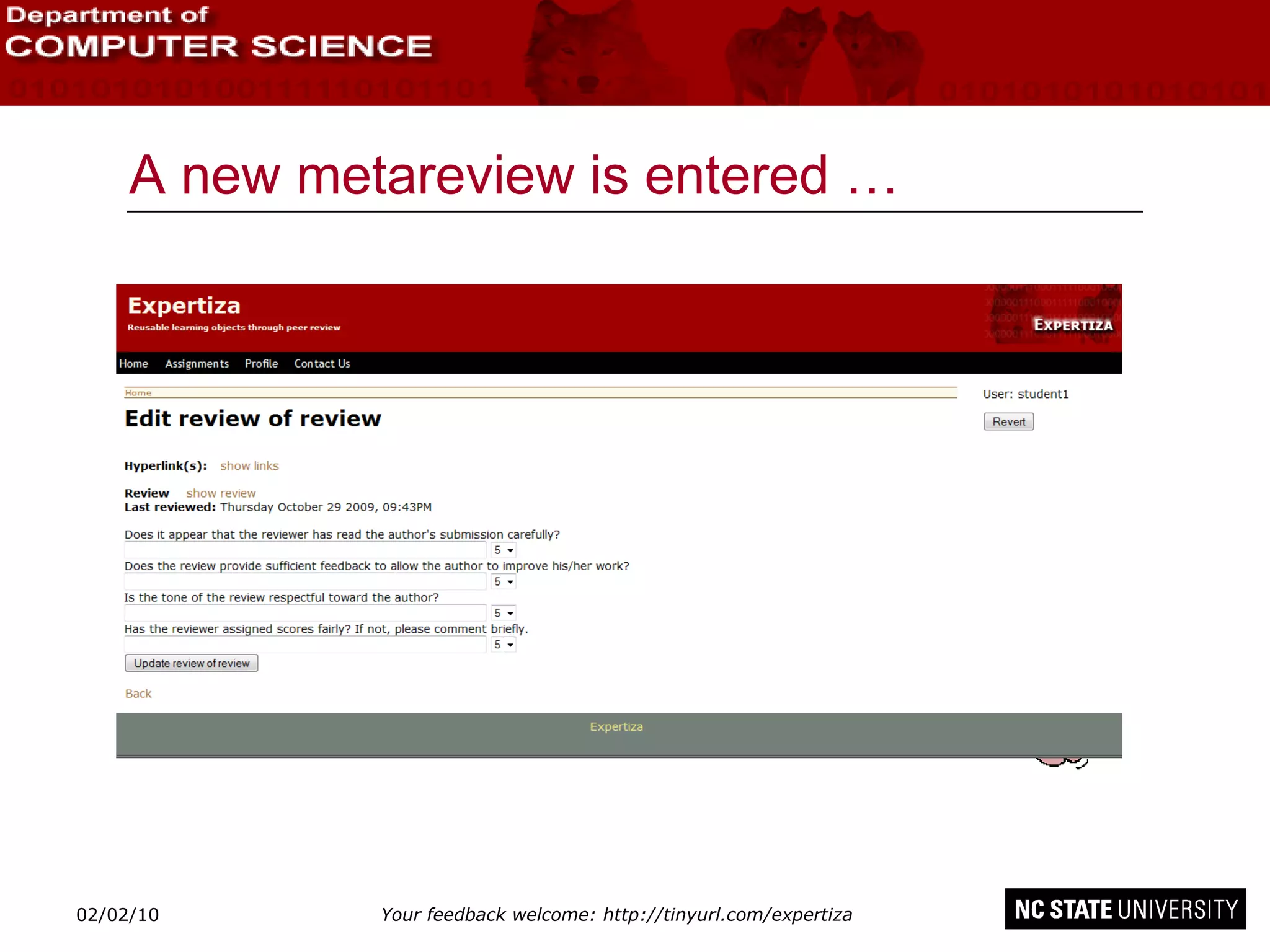Viewport: 1270px width, 952px height.
Task: Click the Expertiza title in red header
Action: (184, 306)
